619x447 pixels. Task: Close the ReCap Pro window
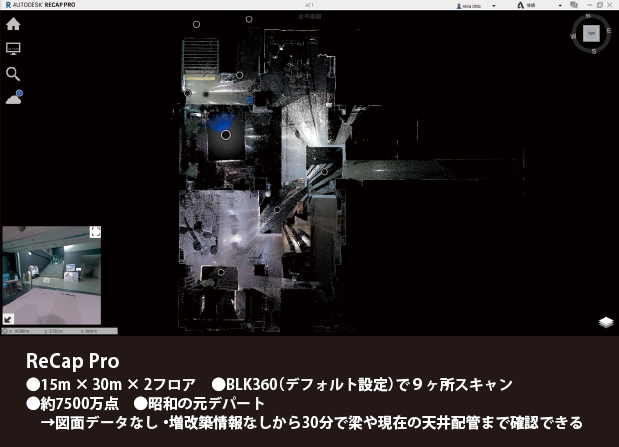610,5
